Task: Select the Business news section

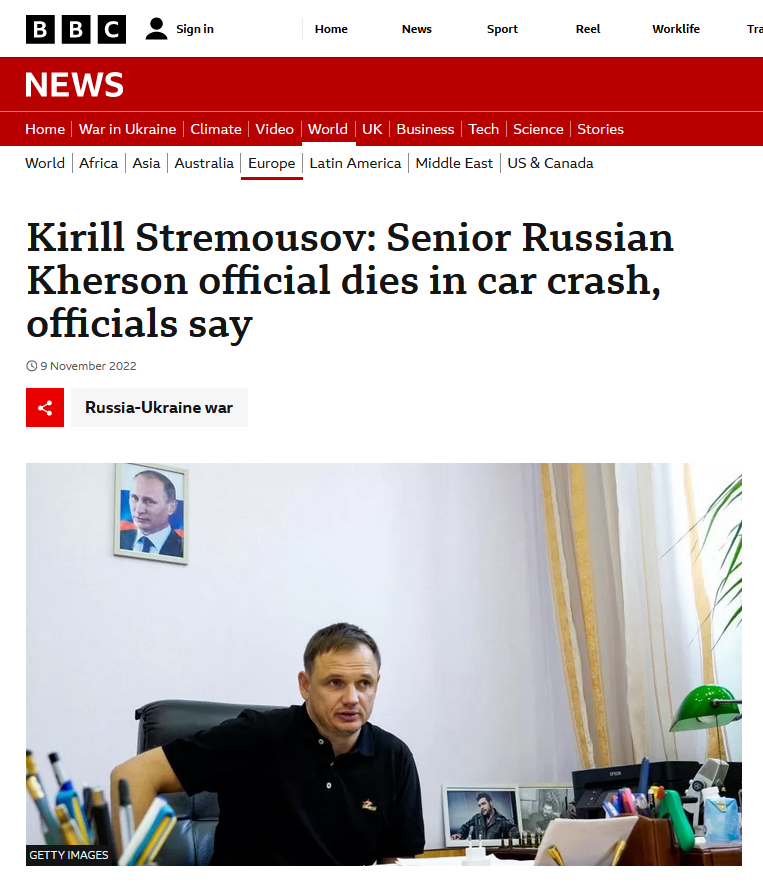Action: point(425,130)
